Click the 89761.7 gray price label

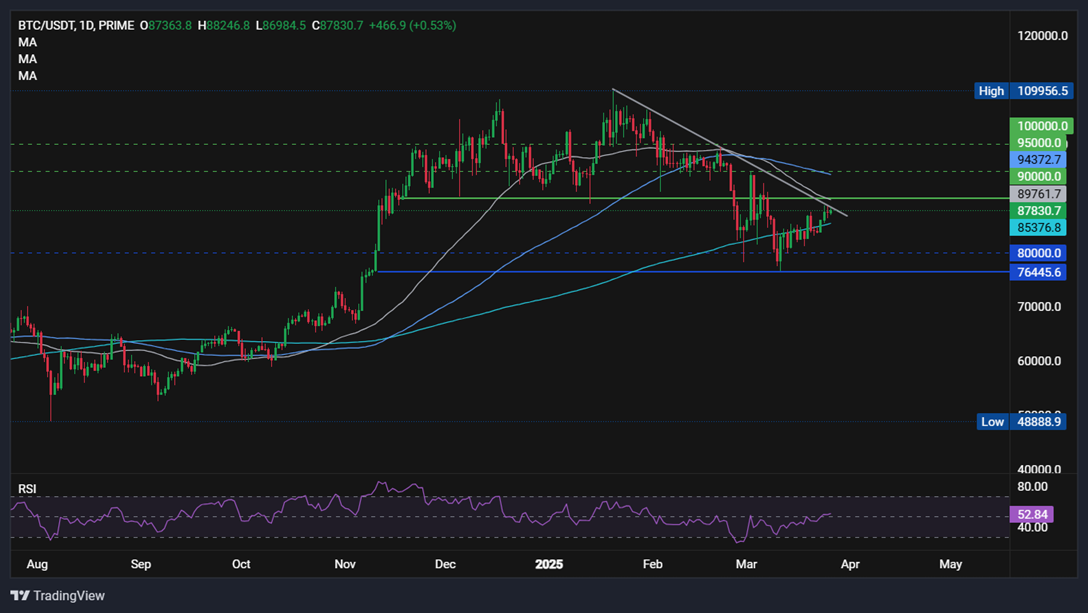pos(1038,194)
